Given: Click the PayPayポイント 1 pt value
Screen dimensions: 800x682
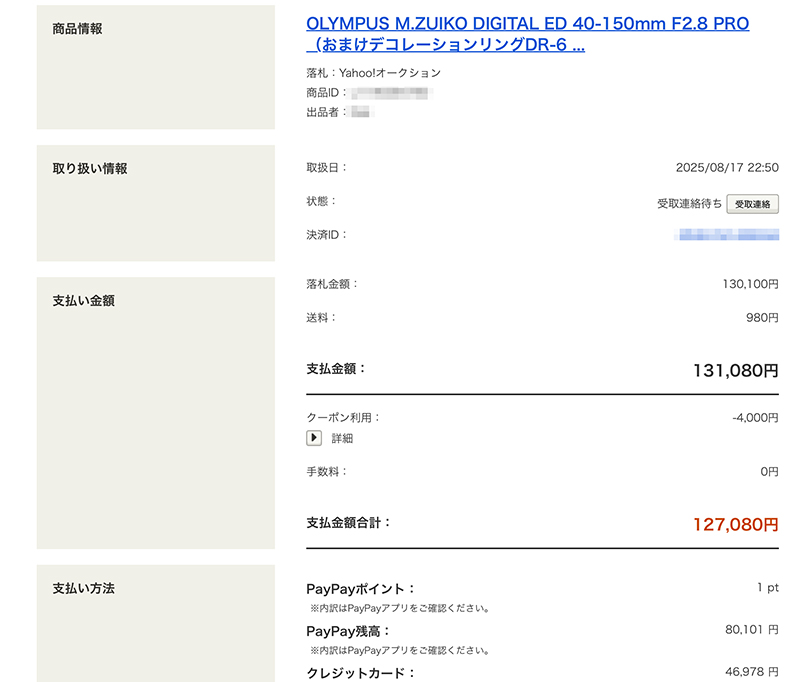Looking at the screenshot, I should click(768, 588).
